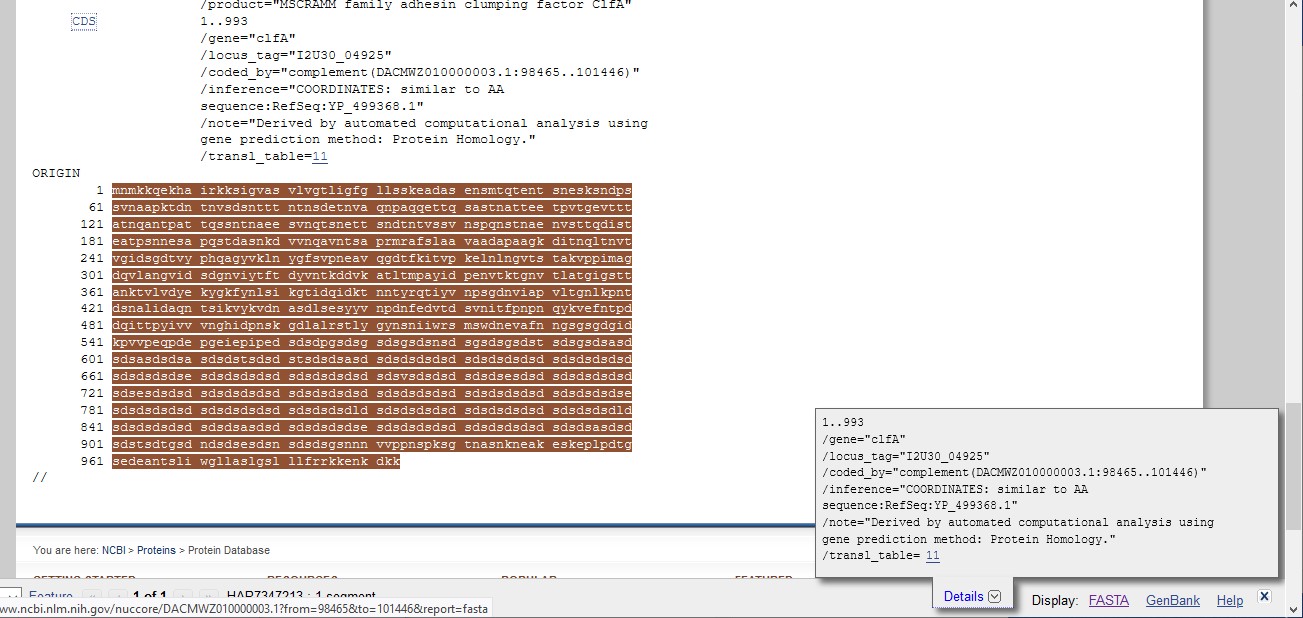Open transl_table 11 link in the popup
1303x618 pixels.
933,556
